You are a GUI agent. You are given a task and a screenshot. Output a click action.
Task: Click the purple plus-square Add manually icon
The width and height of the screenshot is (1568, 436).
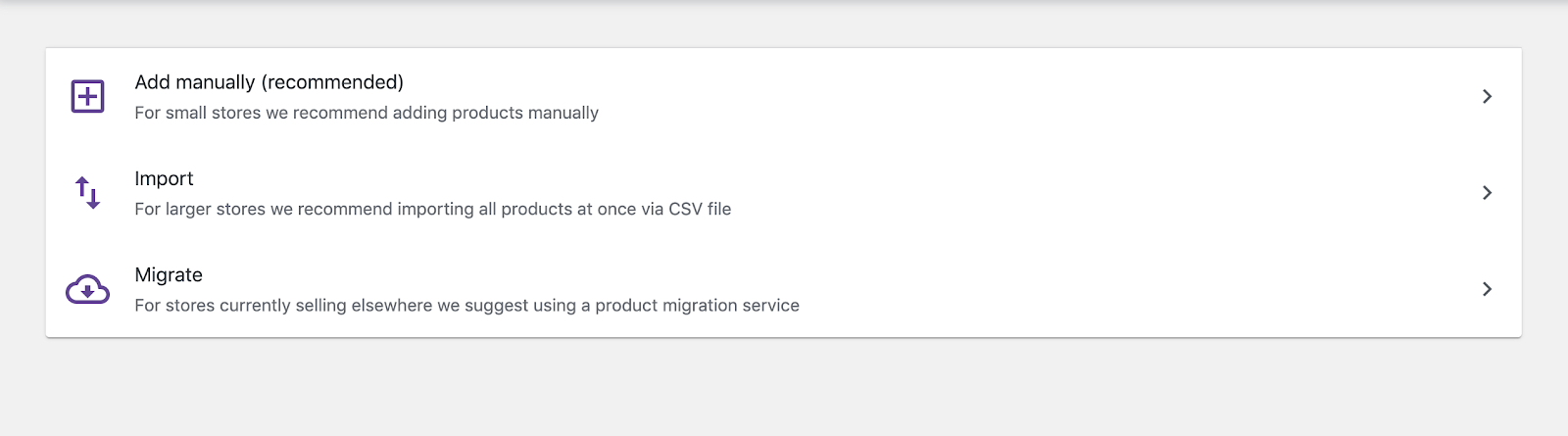click(x=87, y=96)
